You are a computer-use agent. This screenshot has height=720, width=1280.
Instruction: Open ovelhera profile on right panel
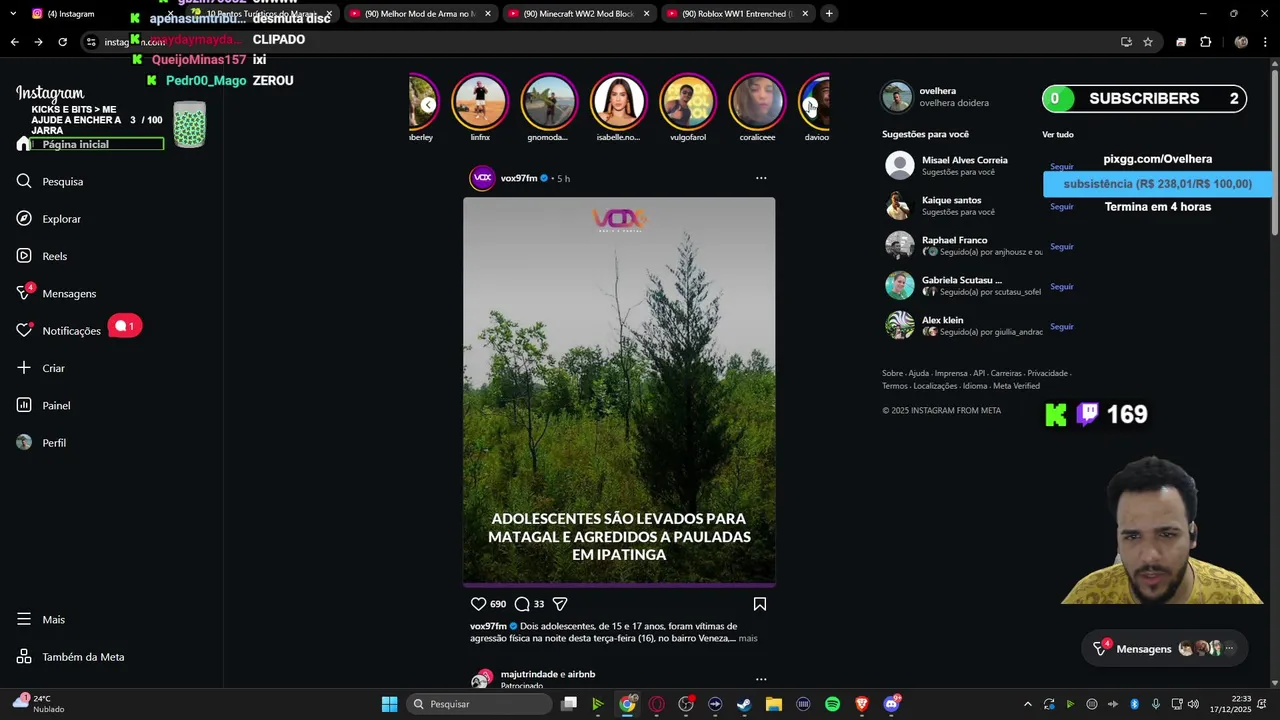click(938, 91)
